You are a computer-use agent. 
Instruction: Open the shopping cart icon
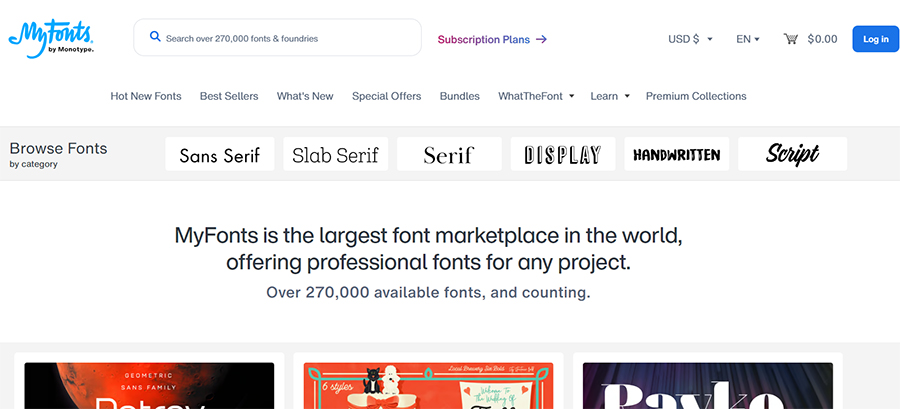pos(791,39)
